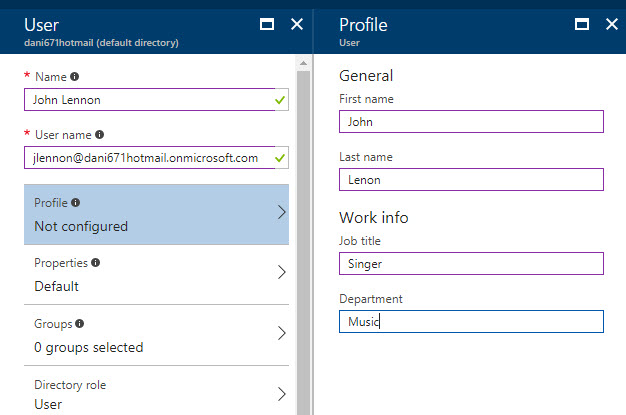Expand the Directory role chevron

tap(281, 394)
